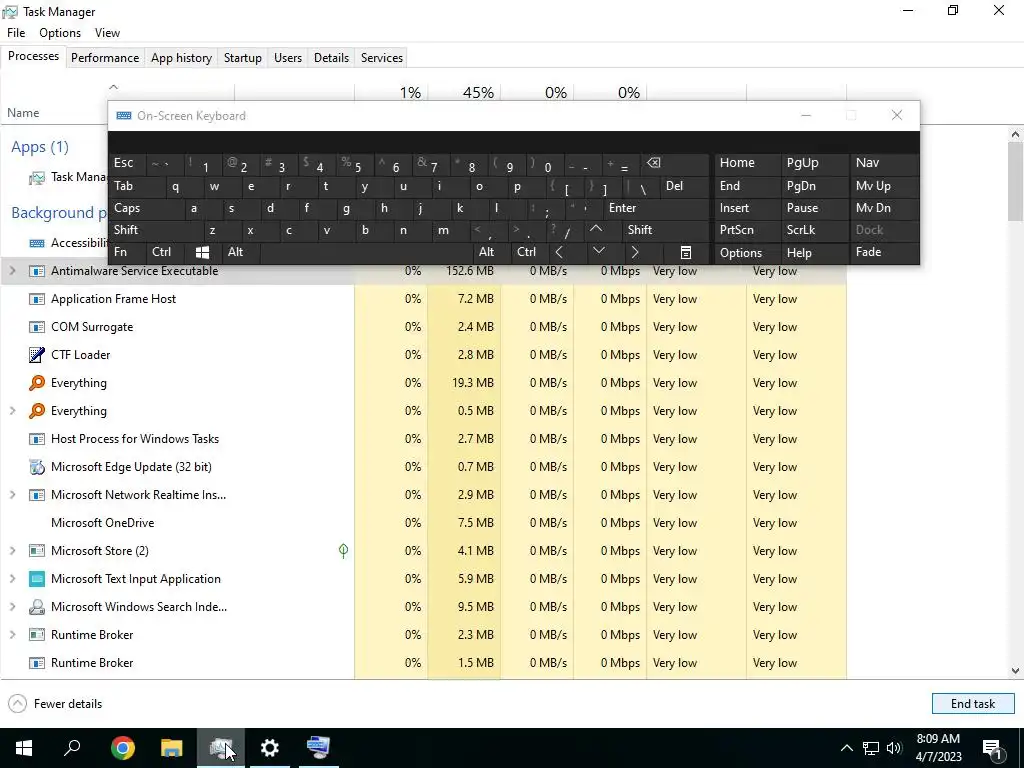
Task: Click Help key on On-Screen Keyboard
Action: click(814, 252)
